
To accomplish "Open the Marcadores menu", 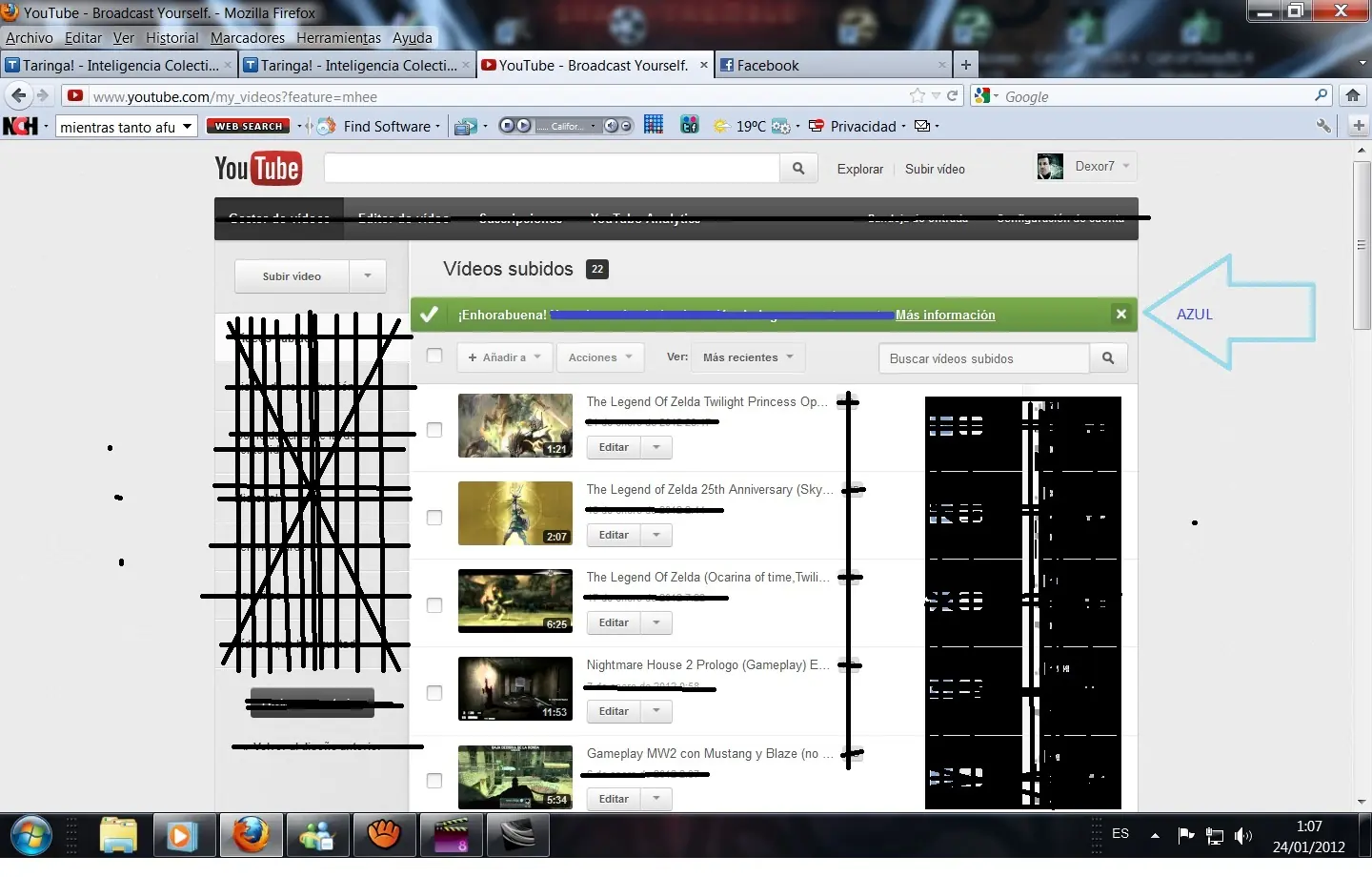I will 248,38.
